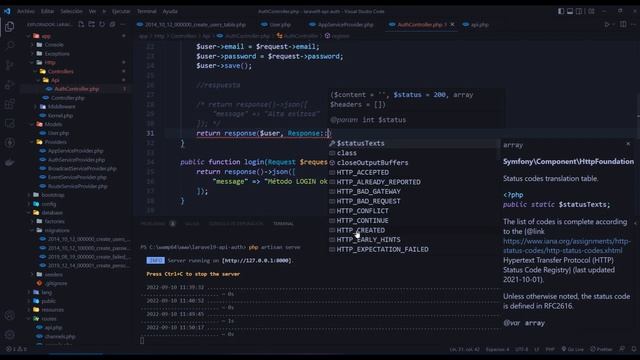Switch to AppServiceProvider.php editor tab
This screenshot has height=360, width=640.
342,24
